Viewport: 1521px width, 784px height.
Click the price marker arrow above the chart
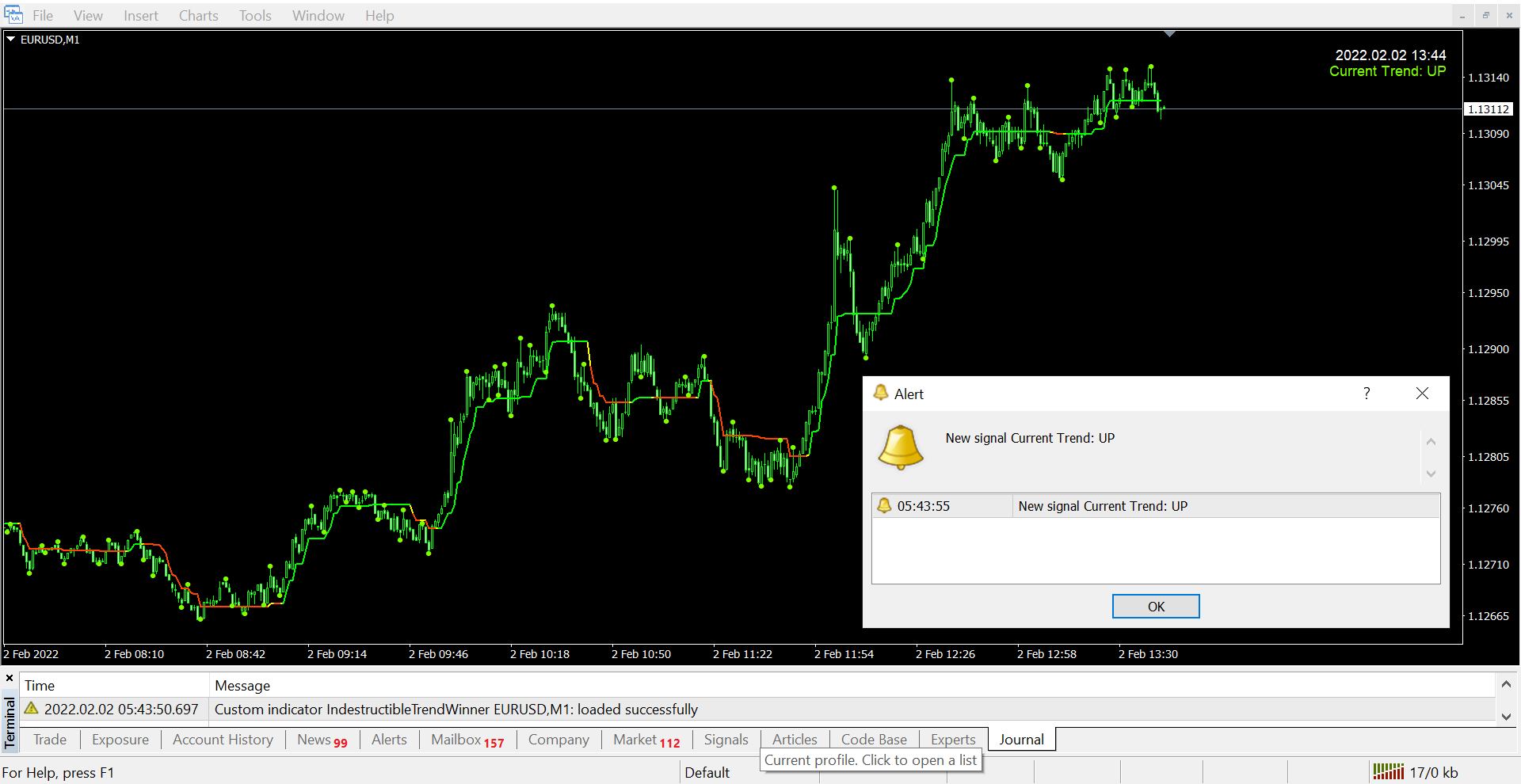point(1170,33)
